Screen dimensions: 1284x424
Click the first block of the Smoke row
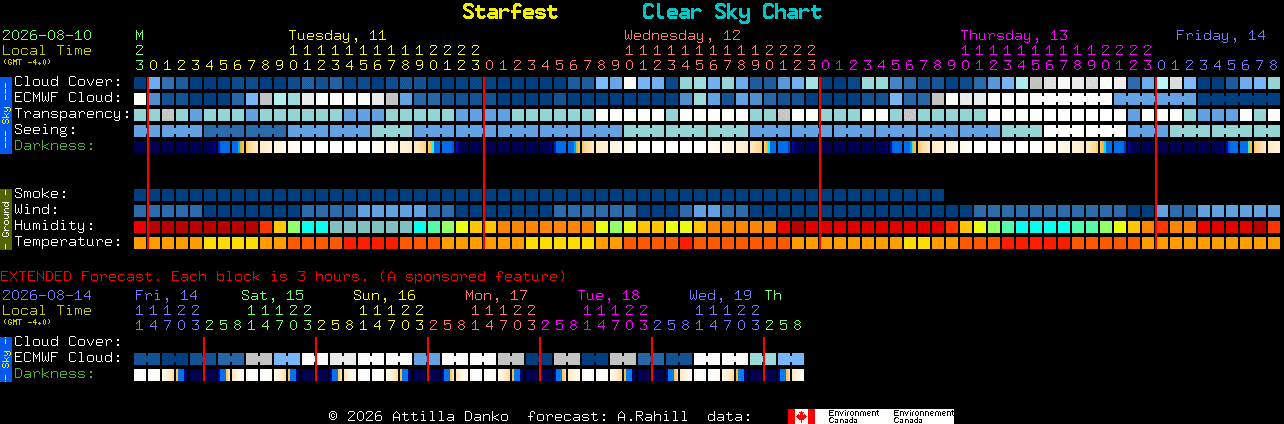click(140, 194)
